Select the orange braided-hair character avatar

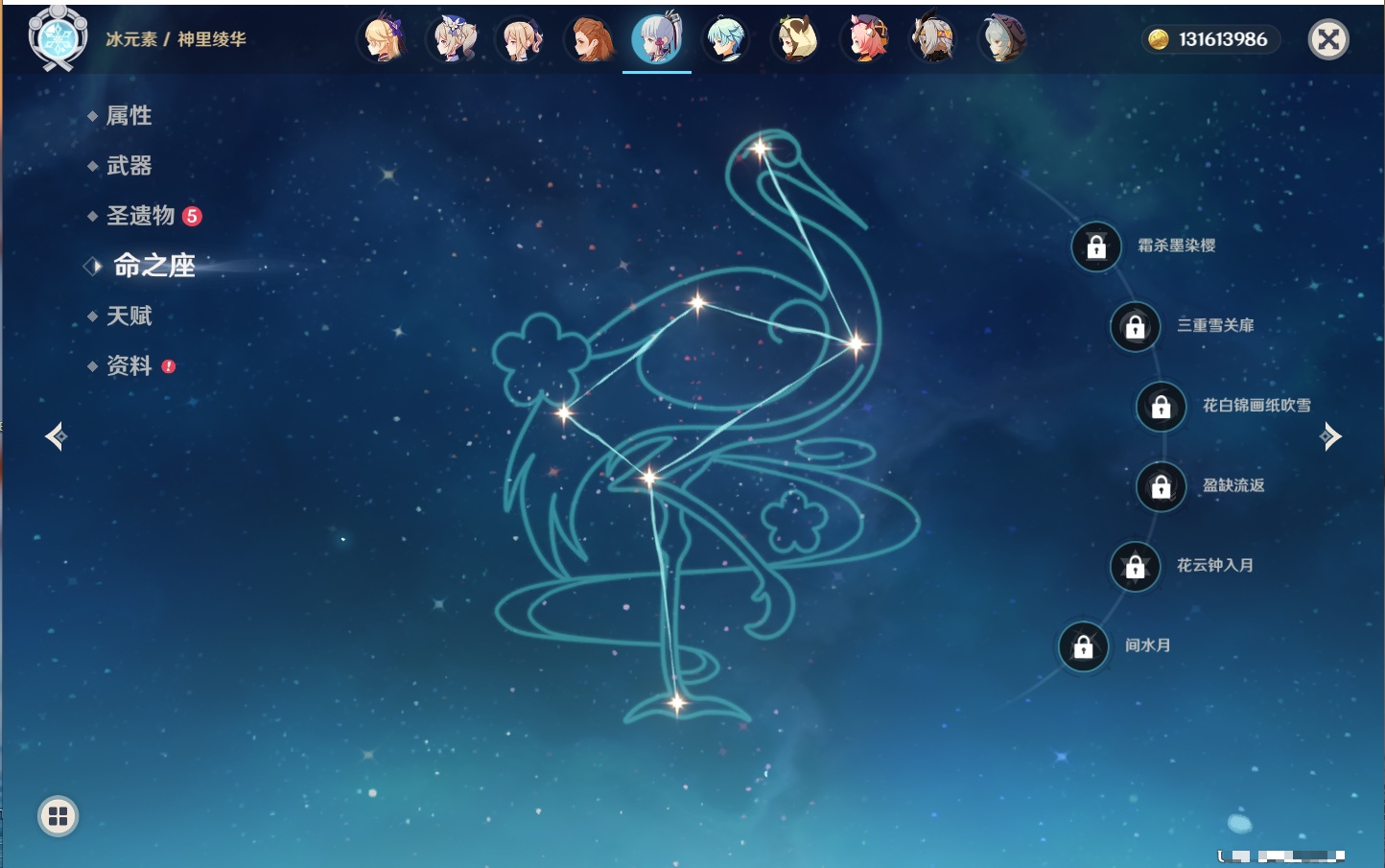(591, 39)
